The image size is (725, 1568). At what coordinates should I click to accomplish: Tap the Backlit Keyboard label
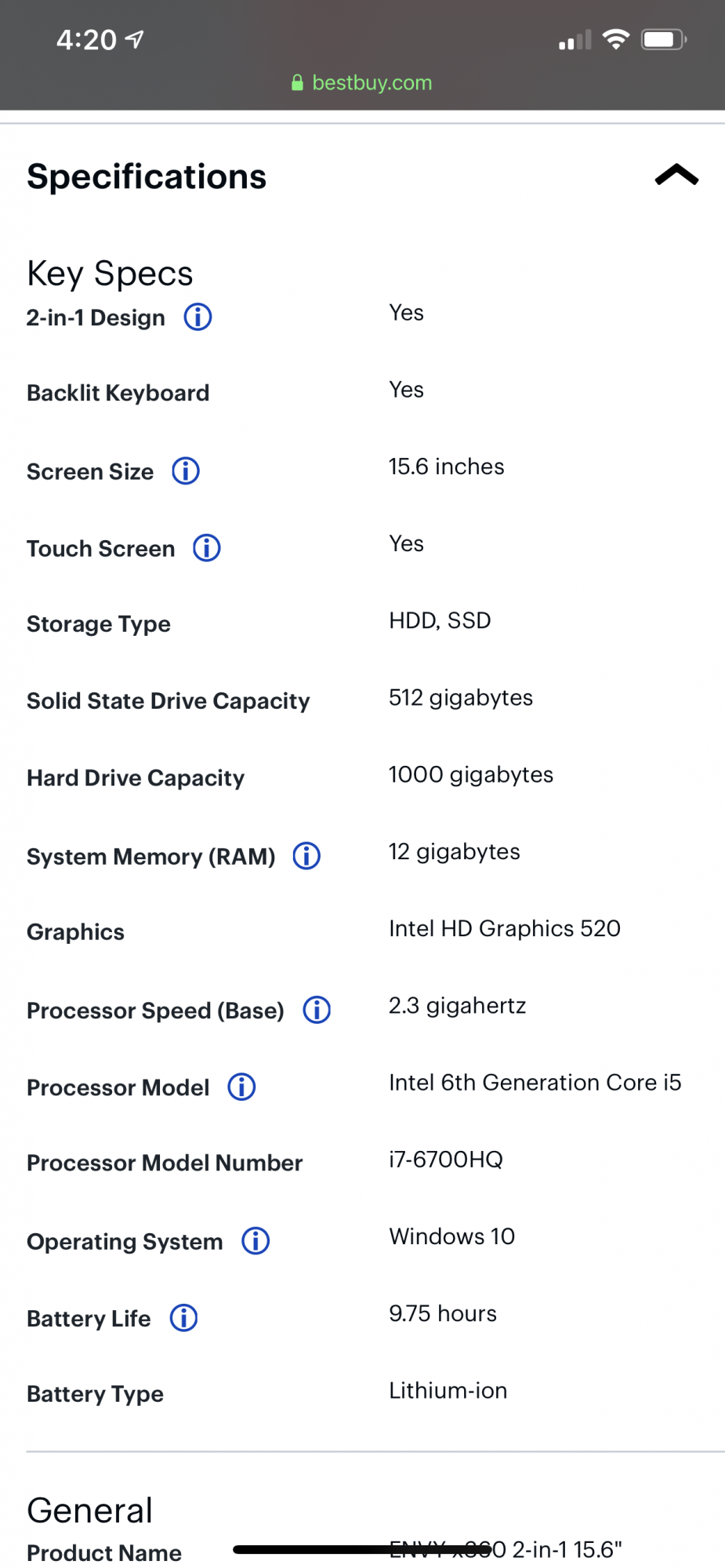click(118, 393)
